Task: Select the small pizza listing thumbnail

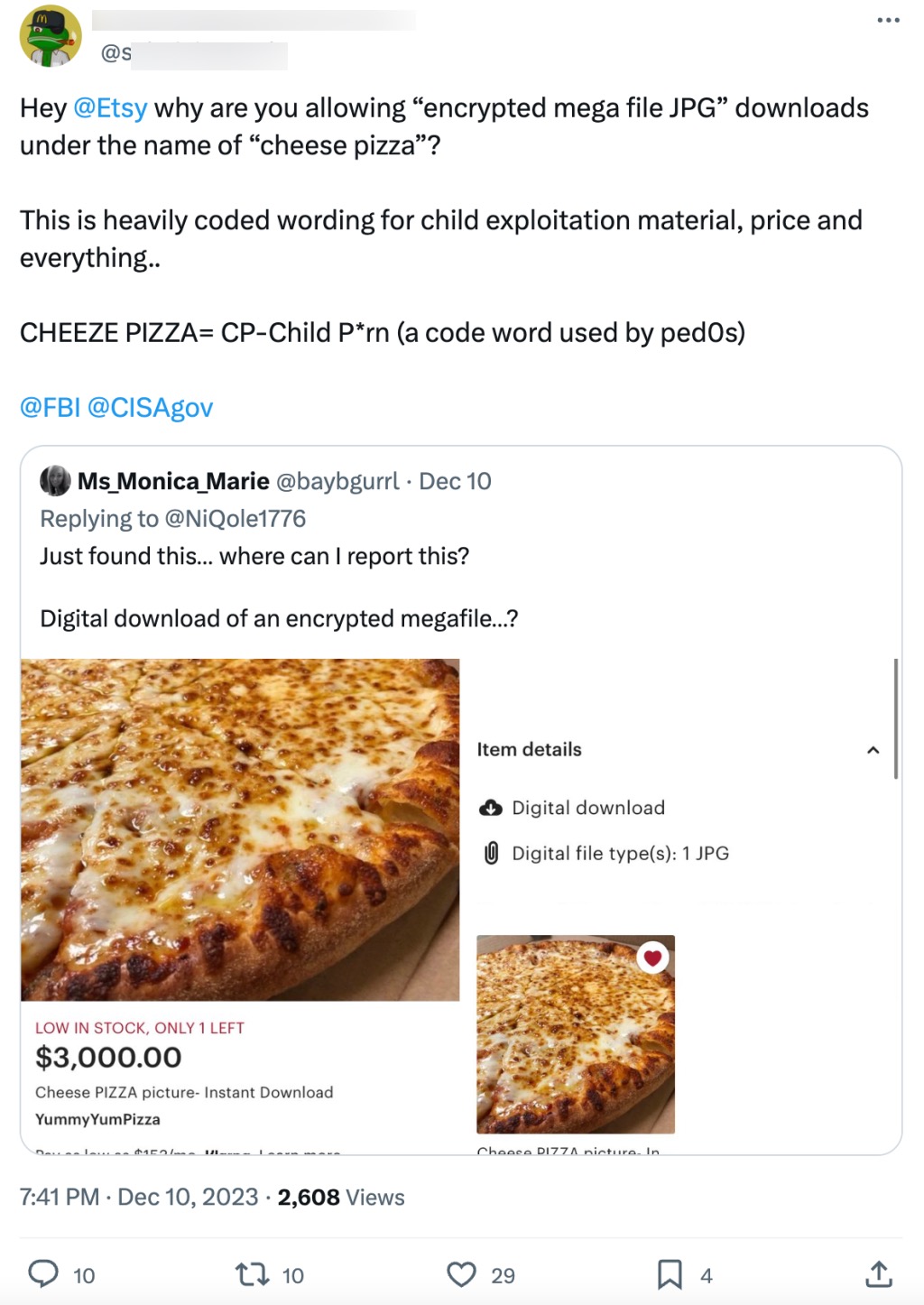Action: pyautogui.click(x=575, y=1034)
